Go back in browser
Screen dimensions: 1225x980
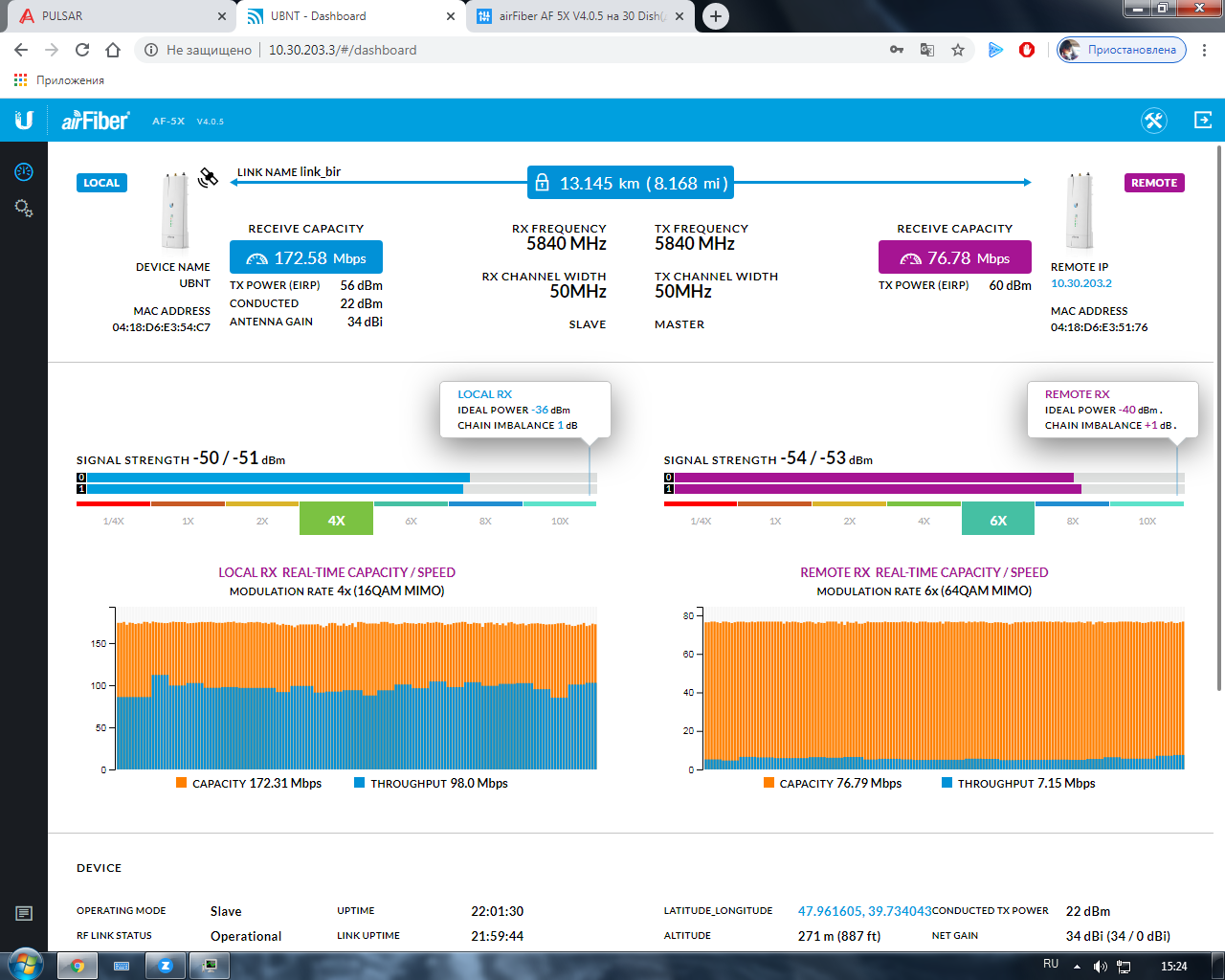click(21, 50)
